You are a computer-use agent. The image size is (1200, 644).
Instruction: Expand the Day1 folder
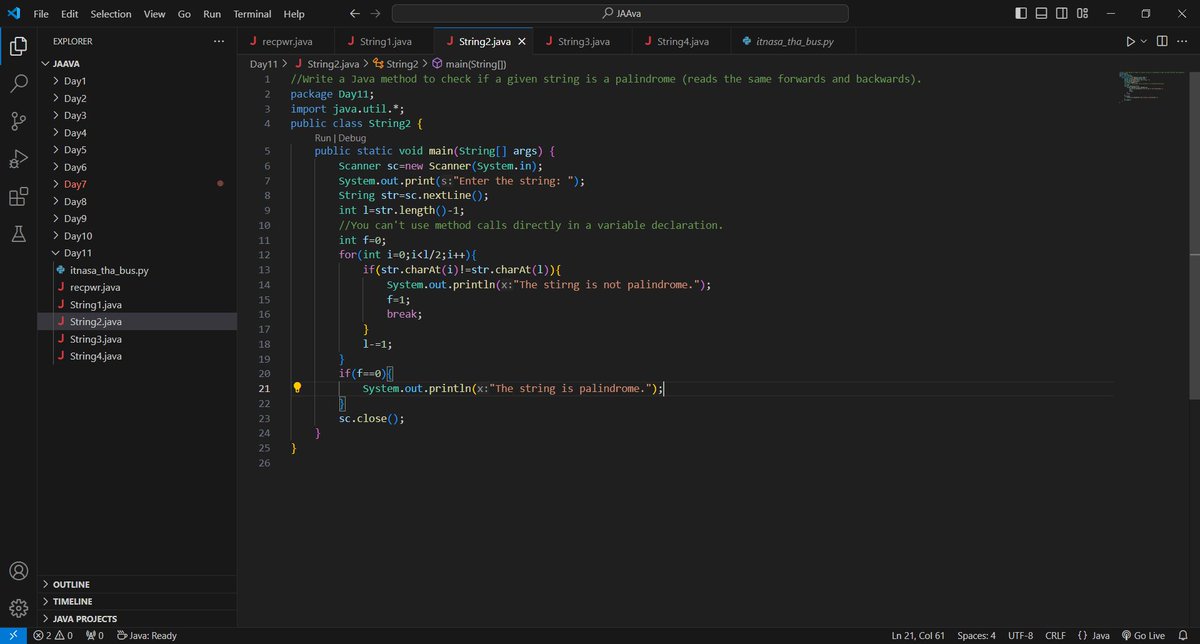[138, 81]
